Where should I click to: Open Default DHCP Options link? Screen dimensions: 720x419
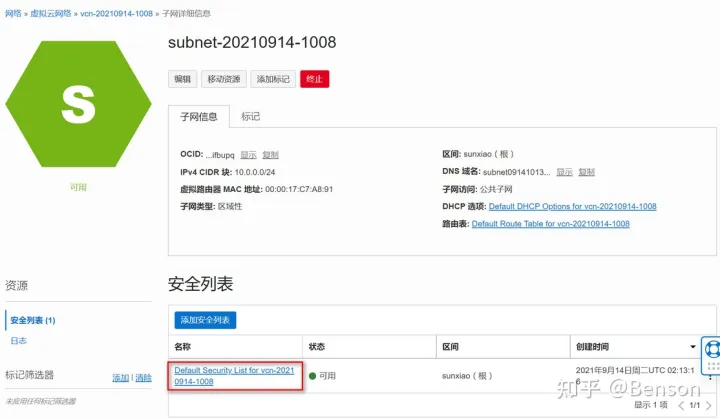pos(572,206)
